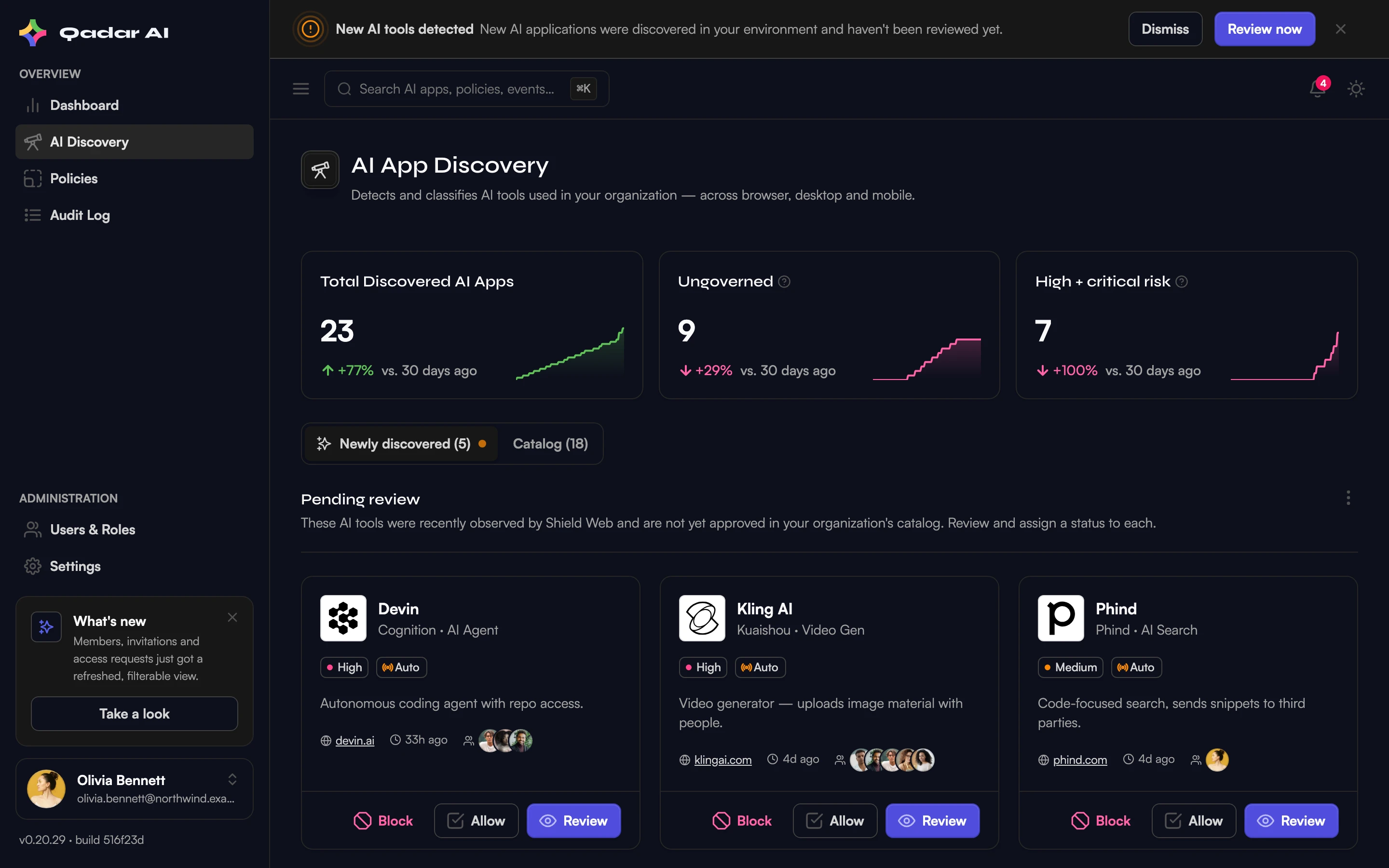Close the New AI tools banner

(1340, 29)
